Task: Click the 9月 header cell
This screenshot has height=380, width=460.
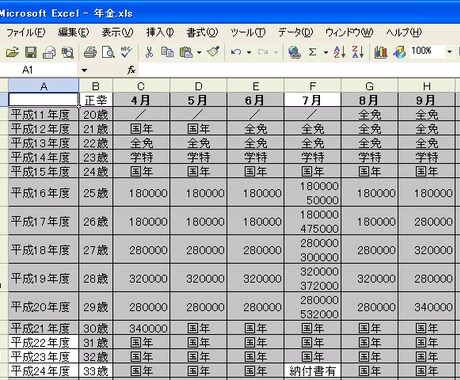Action: point(426,100)
